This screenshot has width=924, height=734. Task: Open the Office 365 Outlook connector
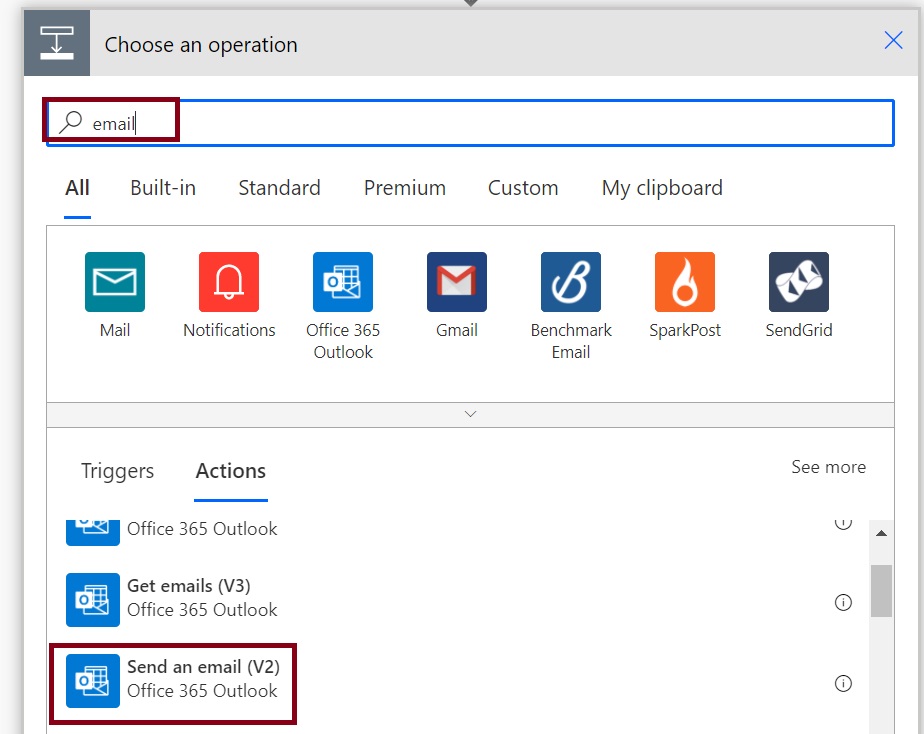click(343, 282)
